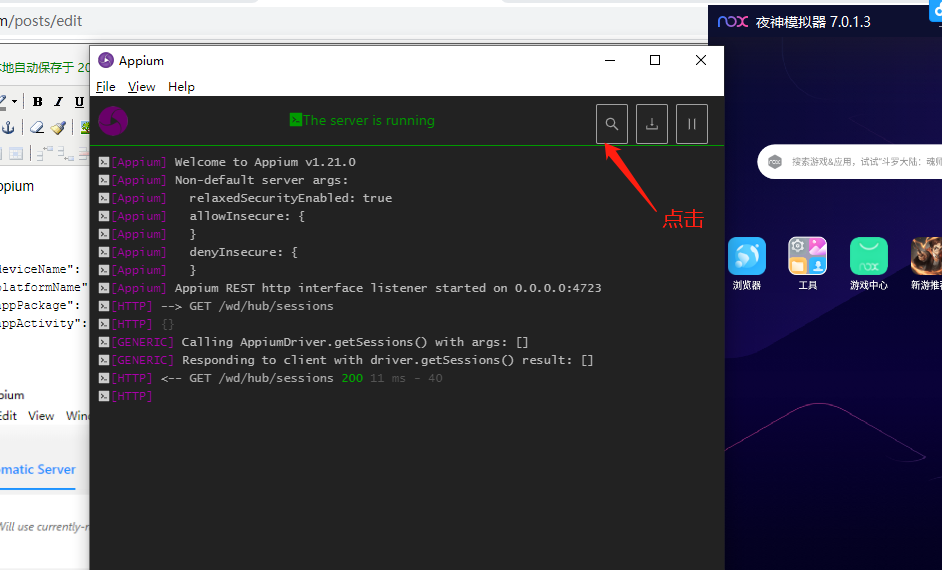Click the 夜神模拟器 7.0.1.3 title text
942x570 pixels.
tap(813, 22)
